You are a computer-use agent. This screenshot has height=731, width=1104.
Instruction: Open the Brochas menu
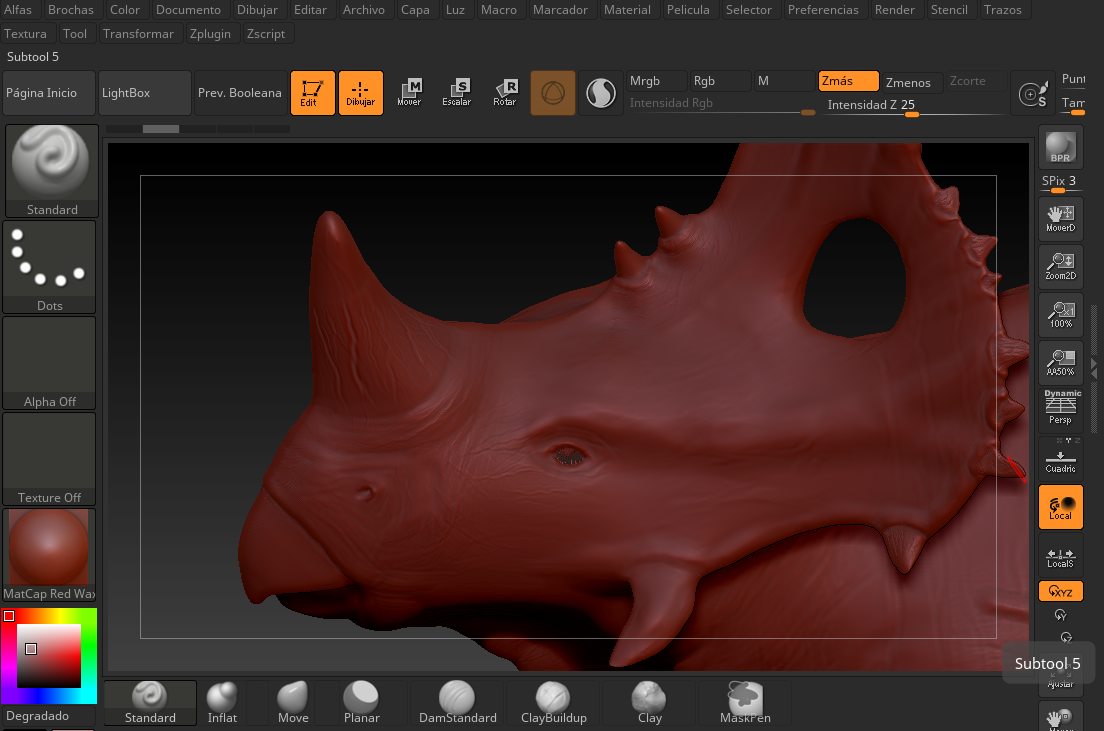[x=70, y=10]
